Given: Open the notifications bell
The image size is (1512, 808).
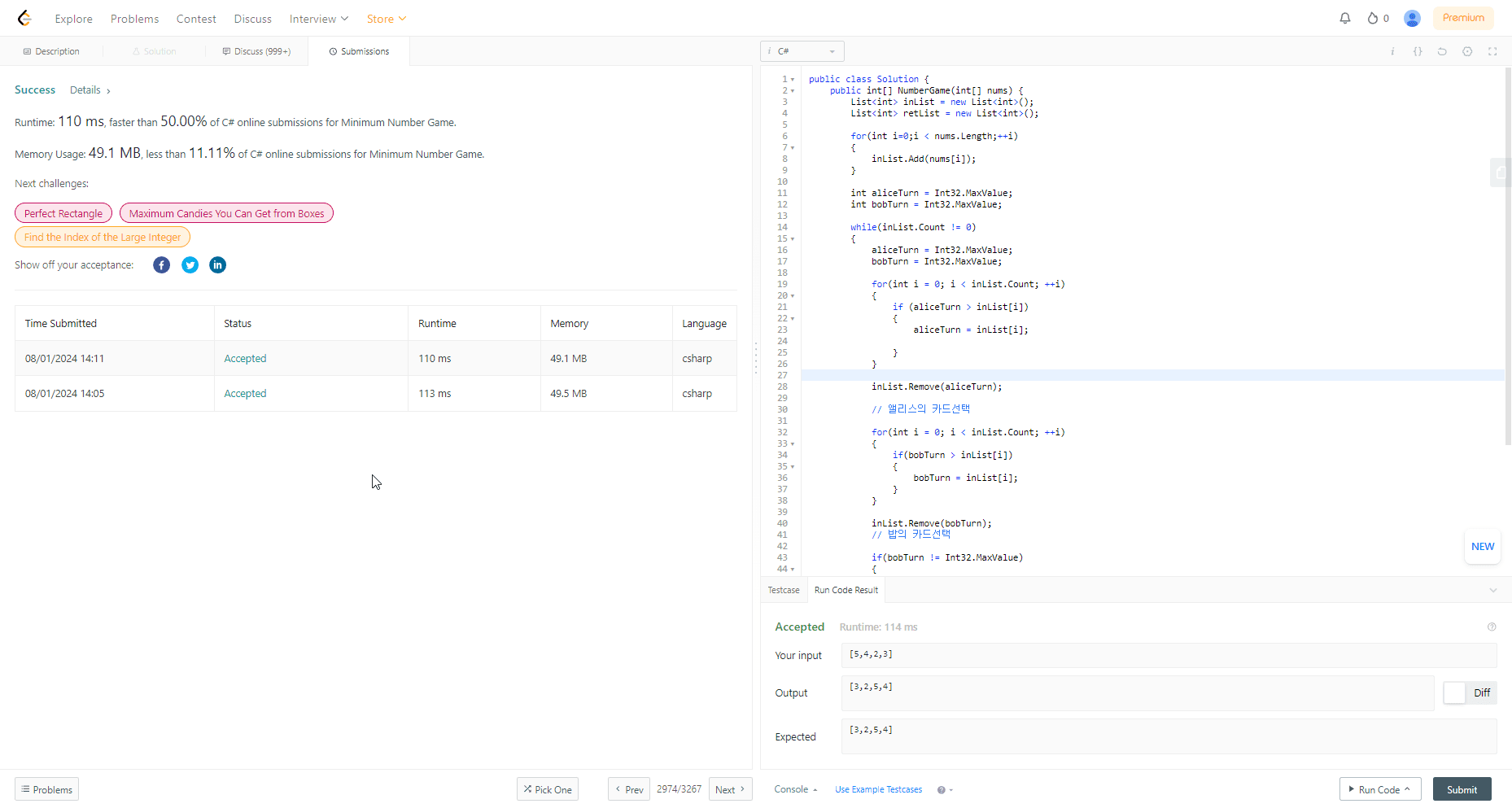Looking at the screenshot, I should point(1345,18).
